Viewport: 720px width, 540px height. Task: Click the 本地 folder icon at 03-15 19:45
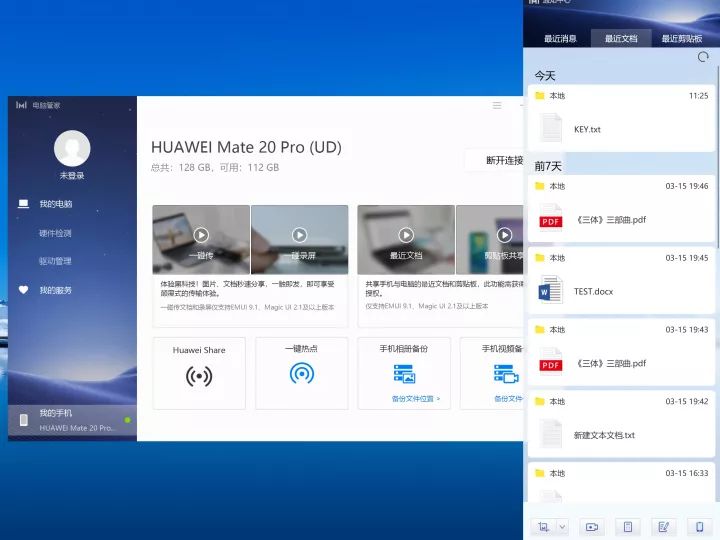(x=540, y=258)
